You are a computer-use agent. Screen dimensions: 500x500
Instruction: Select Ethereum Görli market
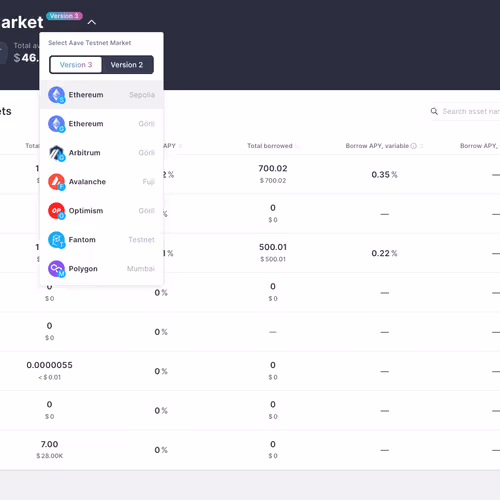pyautogui.click(x=101, y=124)
